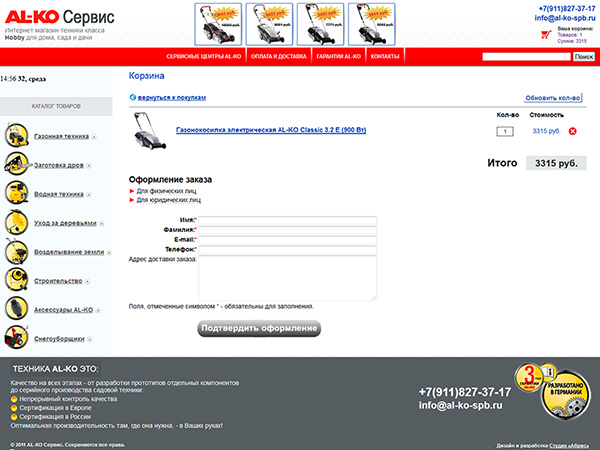Click the AL-KO Сервис logo

pos(59,17)
